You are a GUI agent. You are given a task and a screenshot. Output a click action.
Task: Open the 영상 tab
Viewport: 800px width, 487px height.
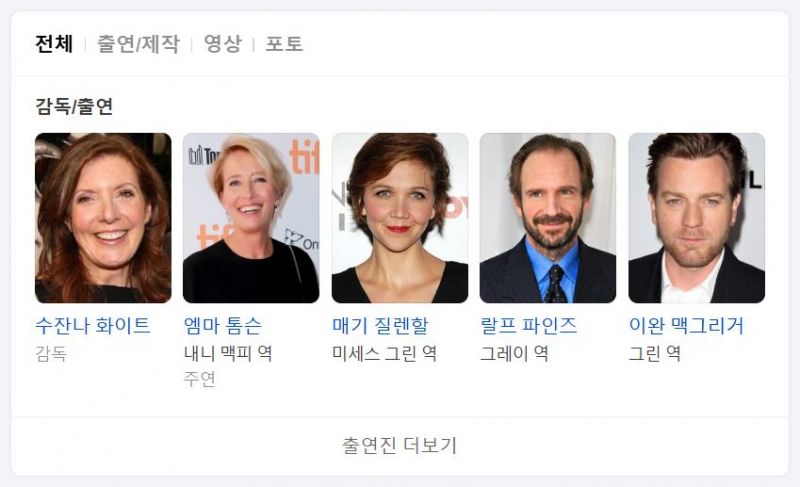point(222,44)
